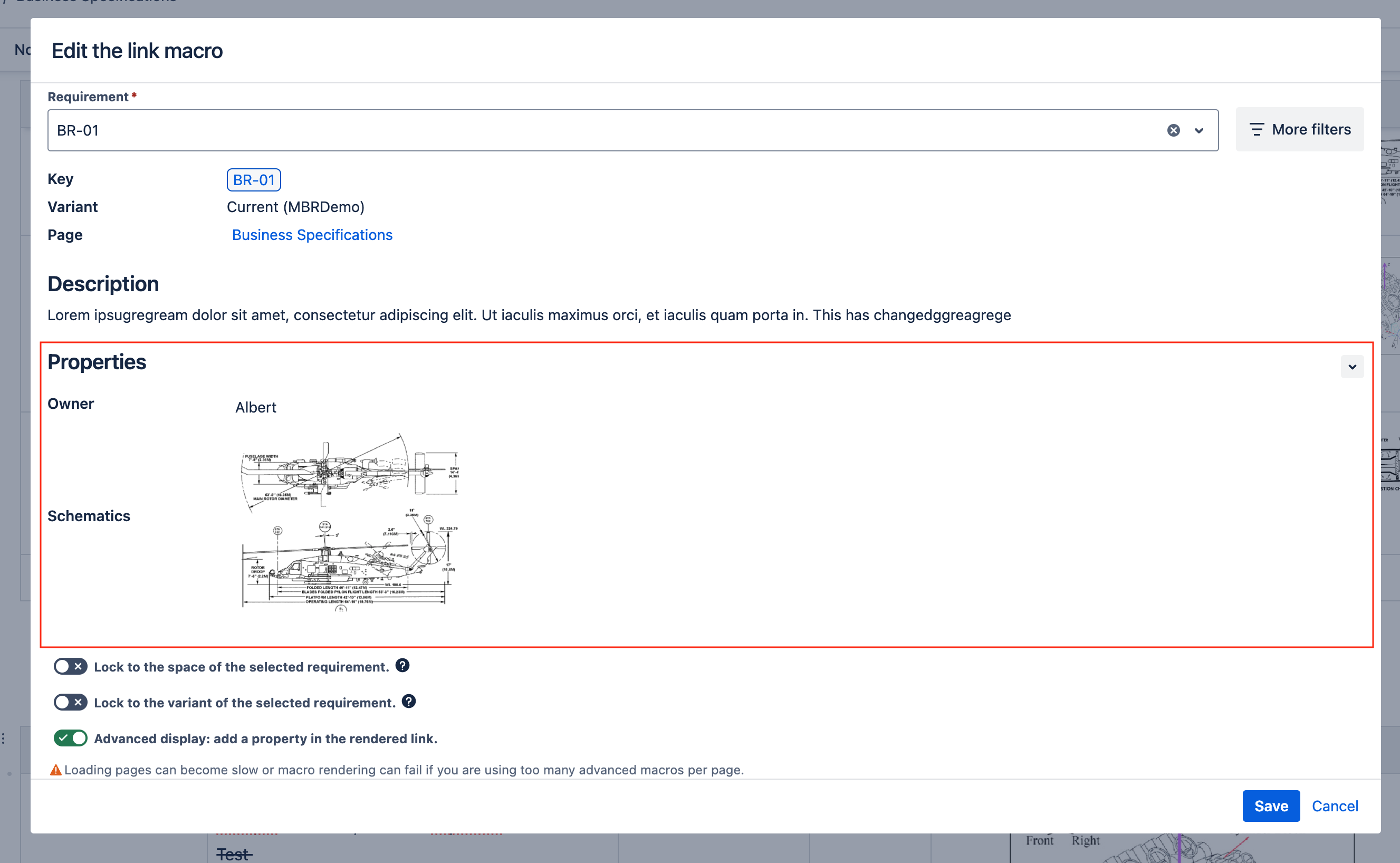The width and height of the screenshot is (1400, 863).
Task: Clear the selected requirement using the X icon
Action: click(1173, 130)
